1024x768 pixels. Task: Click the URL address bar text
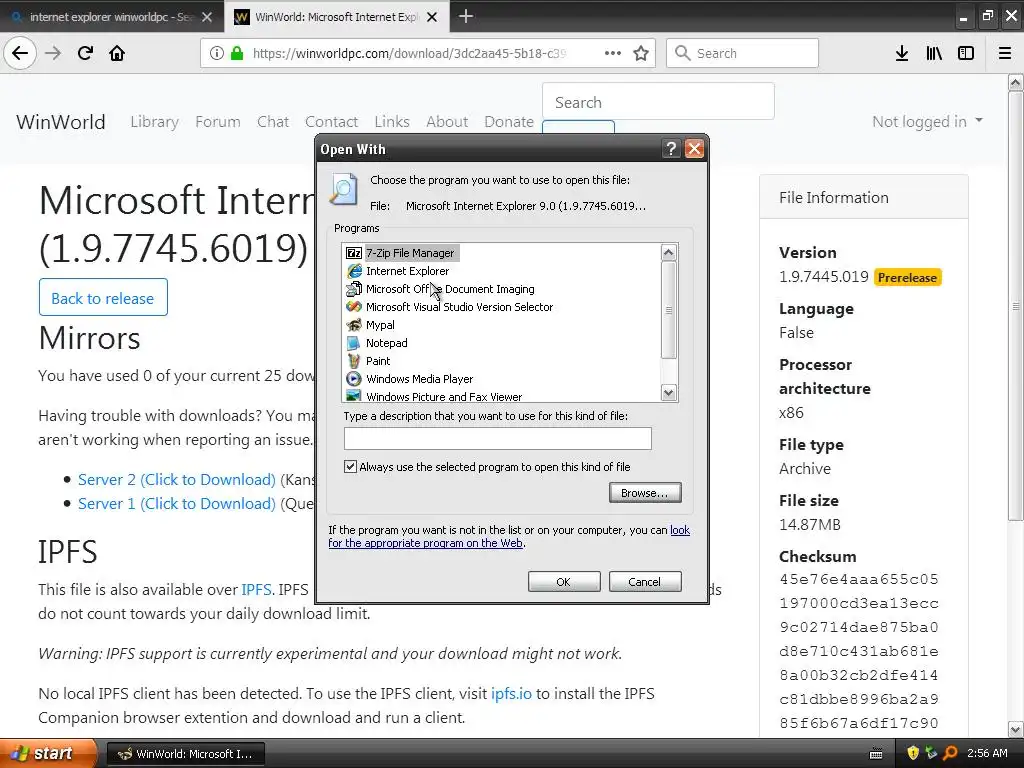pyautogui.click(x=409, y=53)
